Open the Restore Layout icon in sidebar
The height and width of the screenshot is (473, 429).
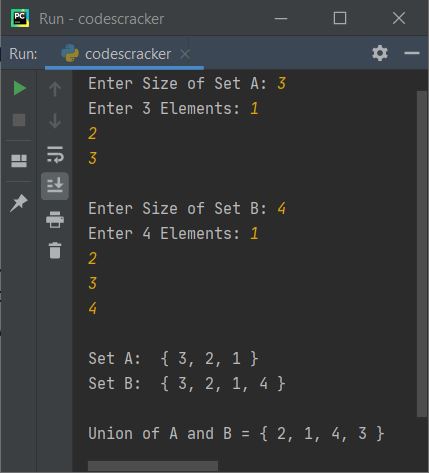(x=19, y=161)
